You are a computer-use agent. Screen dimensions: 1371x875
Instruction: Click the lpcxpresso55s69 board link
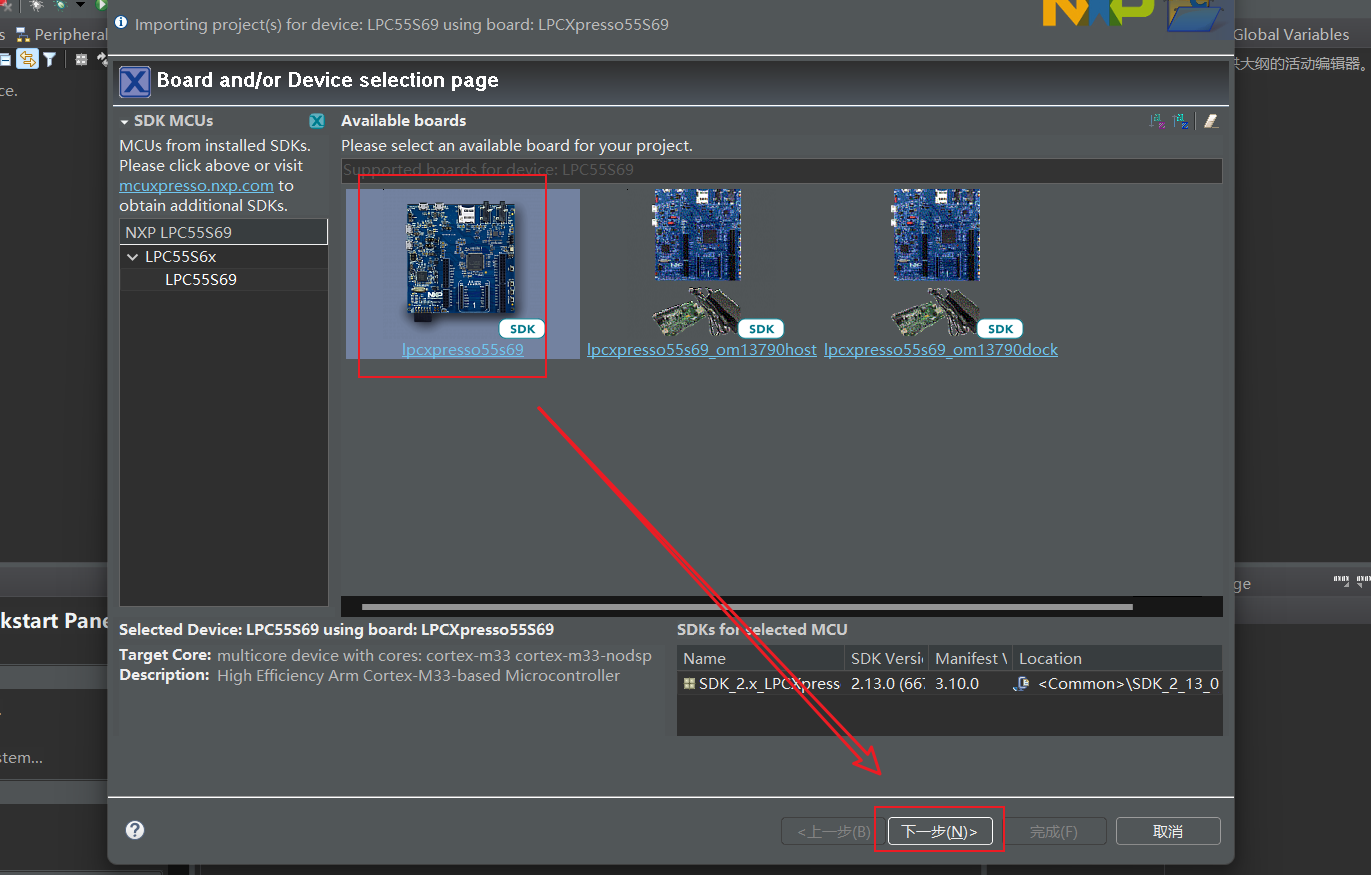[x=463, y=350]
